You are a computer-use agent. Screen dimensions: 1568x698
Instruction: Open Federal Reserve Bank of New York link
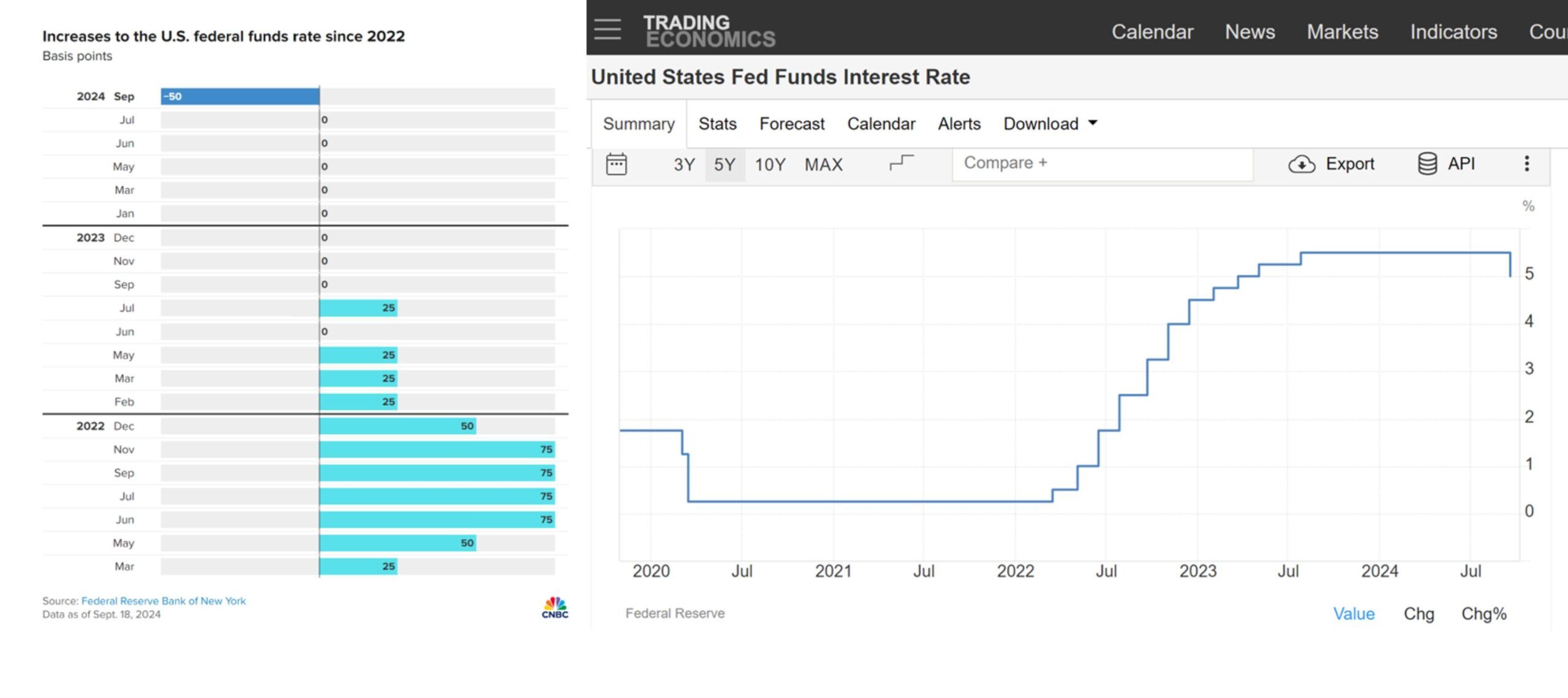[x=164, y=601]
